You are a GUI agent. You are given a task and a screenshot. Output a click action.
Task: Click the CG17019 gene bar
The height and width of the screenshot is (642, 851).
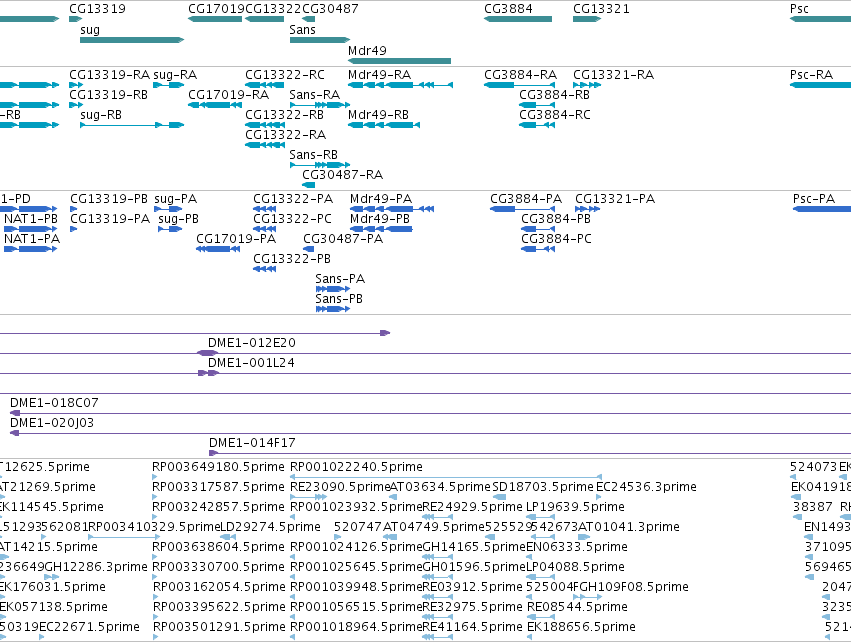[x=215, y=19]
